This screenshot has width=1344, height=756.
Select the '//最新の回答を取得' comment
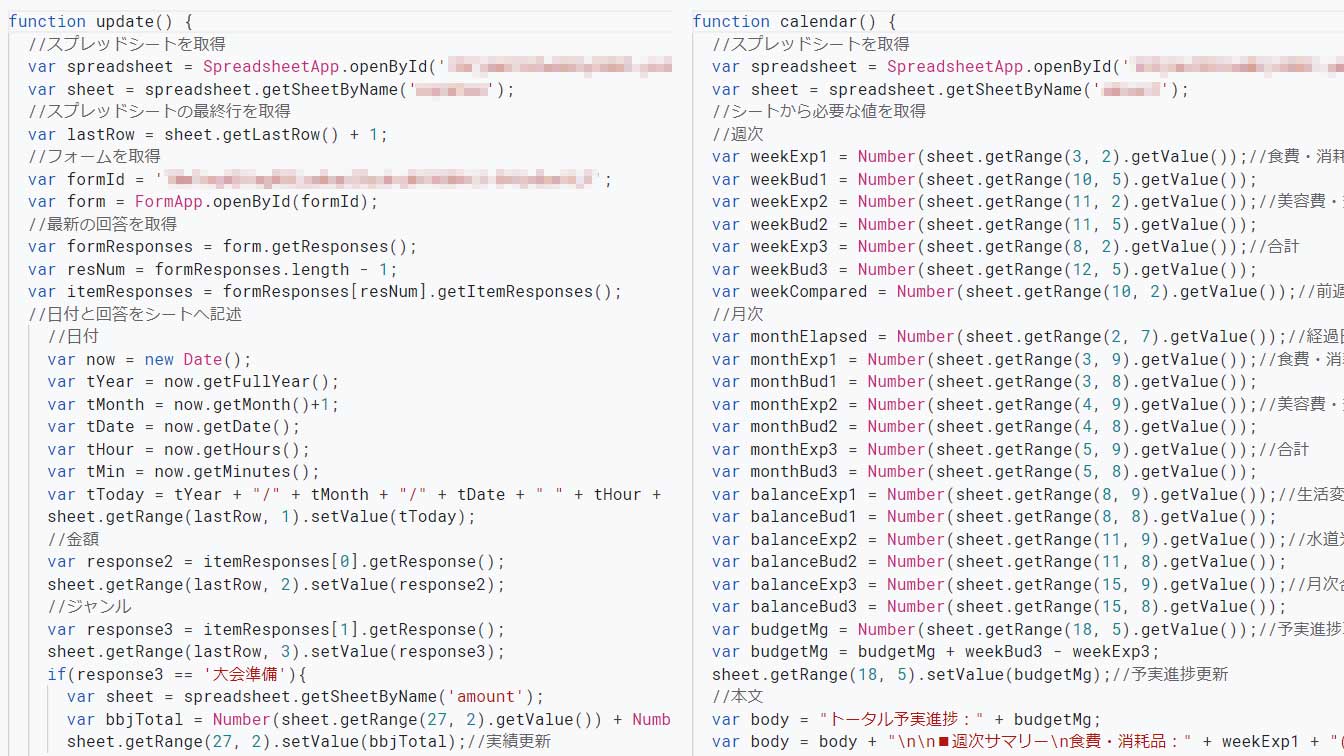coord(102,224)
